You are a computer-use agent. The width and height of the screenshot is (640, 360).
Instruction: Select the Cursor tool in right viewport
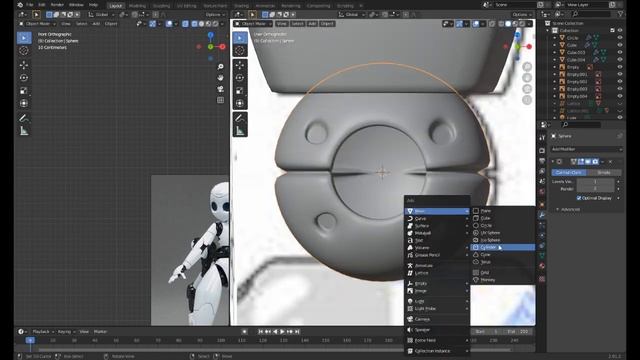[x=240, y=51]
